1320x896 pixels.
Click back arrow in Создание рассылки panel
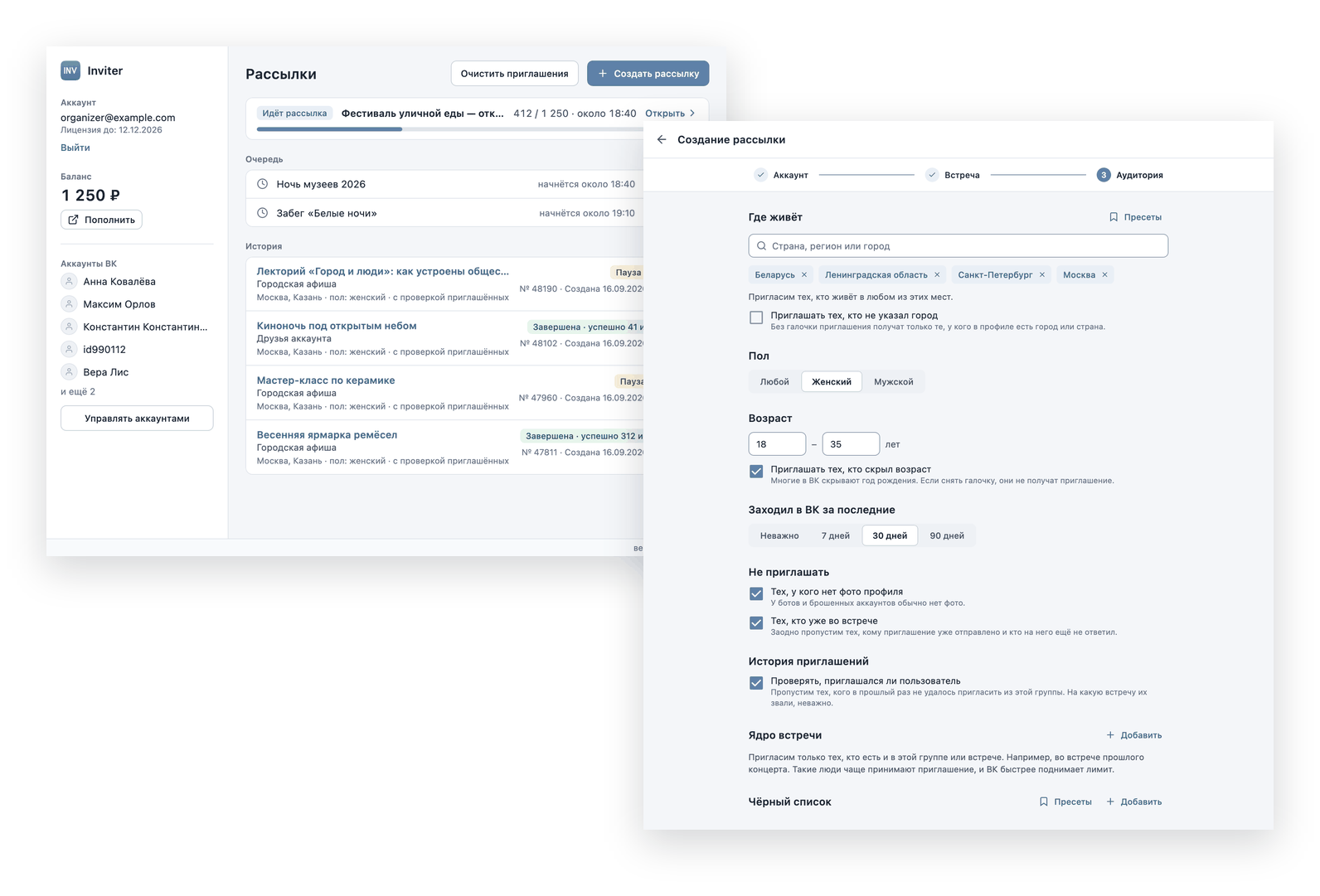pos(662,139)
